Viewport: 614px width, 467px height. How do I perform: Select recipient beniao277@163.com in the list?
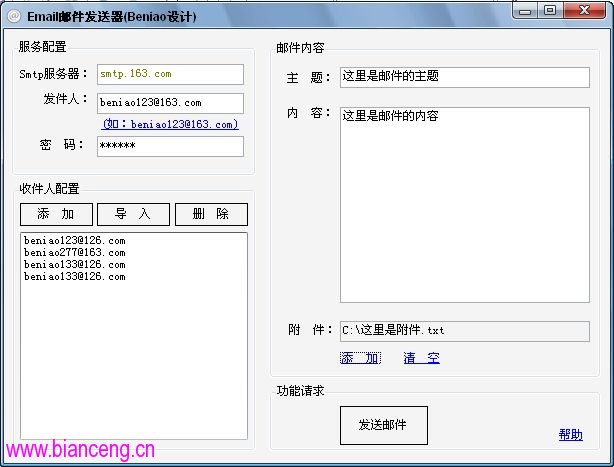[75, 252]
